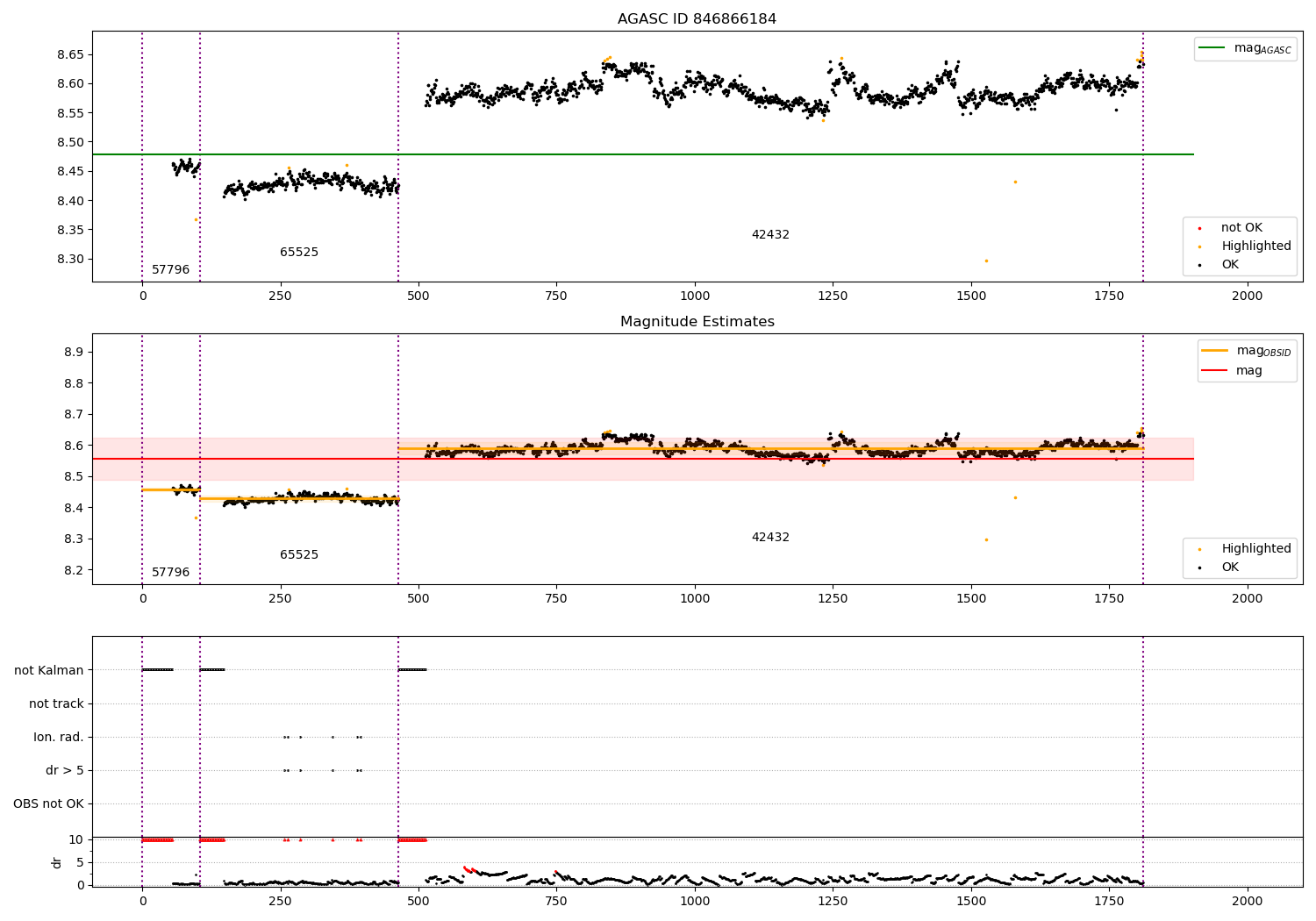Click the "1250" x-axis tick in top plot

(x=833, y=296)
